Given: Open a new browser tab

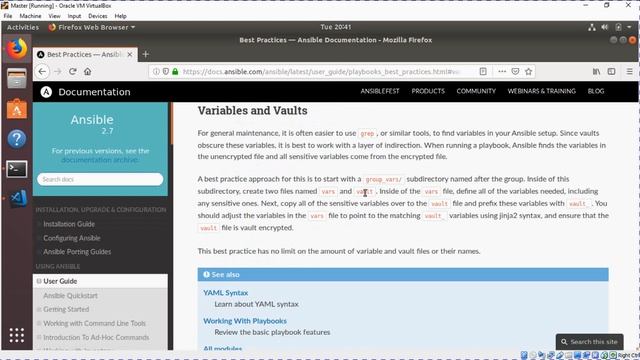Looking at the screenshot, I should click(146, 54).
